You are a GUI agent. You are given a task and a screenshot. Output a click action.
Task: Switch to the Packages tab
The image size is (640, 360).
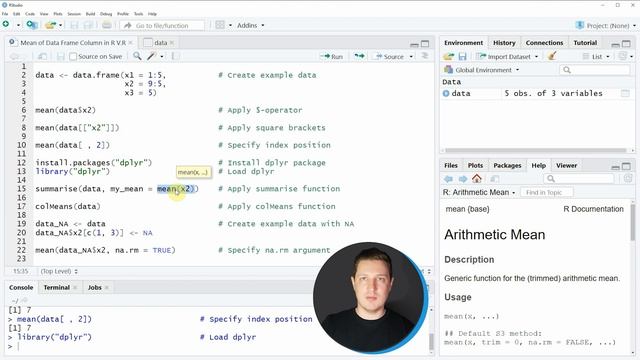(x=507, y=165)
